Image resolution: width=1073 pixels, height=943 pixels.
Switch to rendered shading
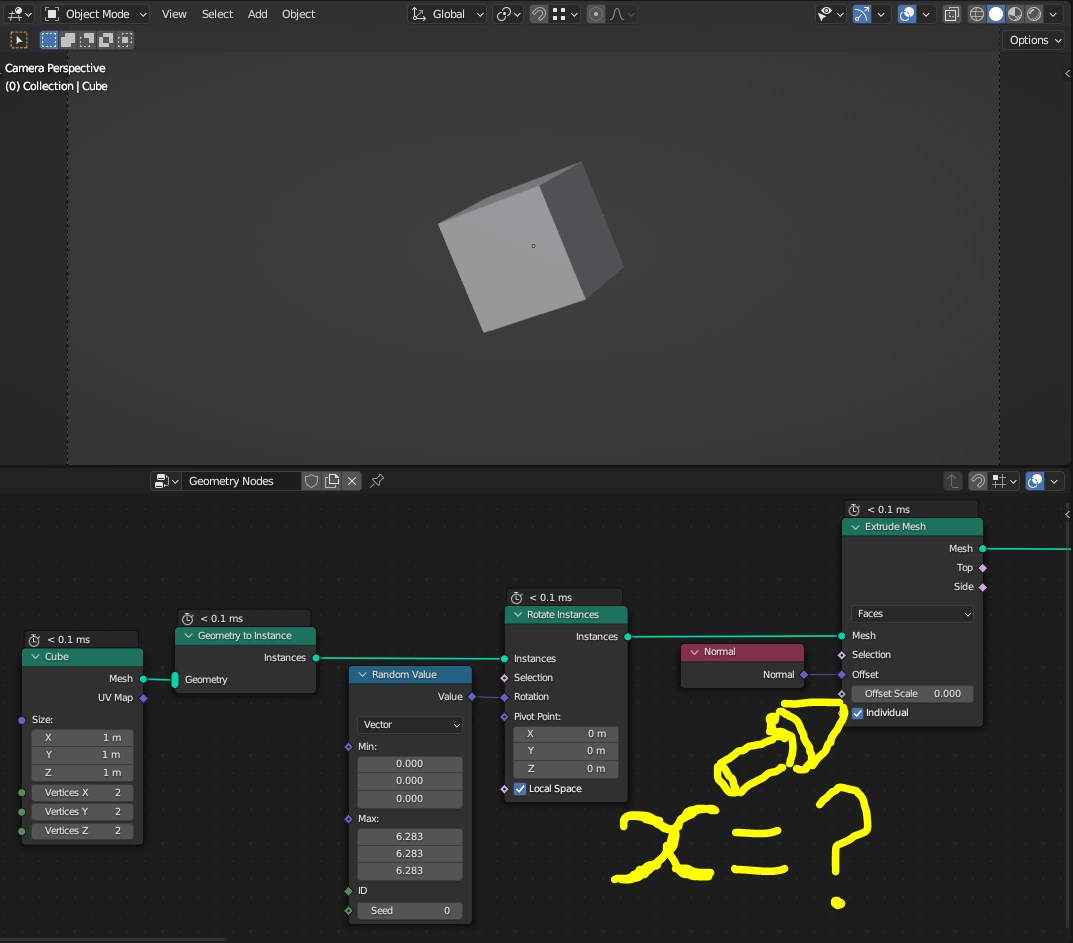pyautogui.click(x=1034, y=14)
